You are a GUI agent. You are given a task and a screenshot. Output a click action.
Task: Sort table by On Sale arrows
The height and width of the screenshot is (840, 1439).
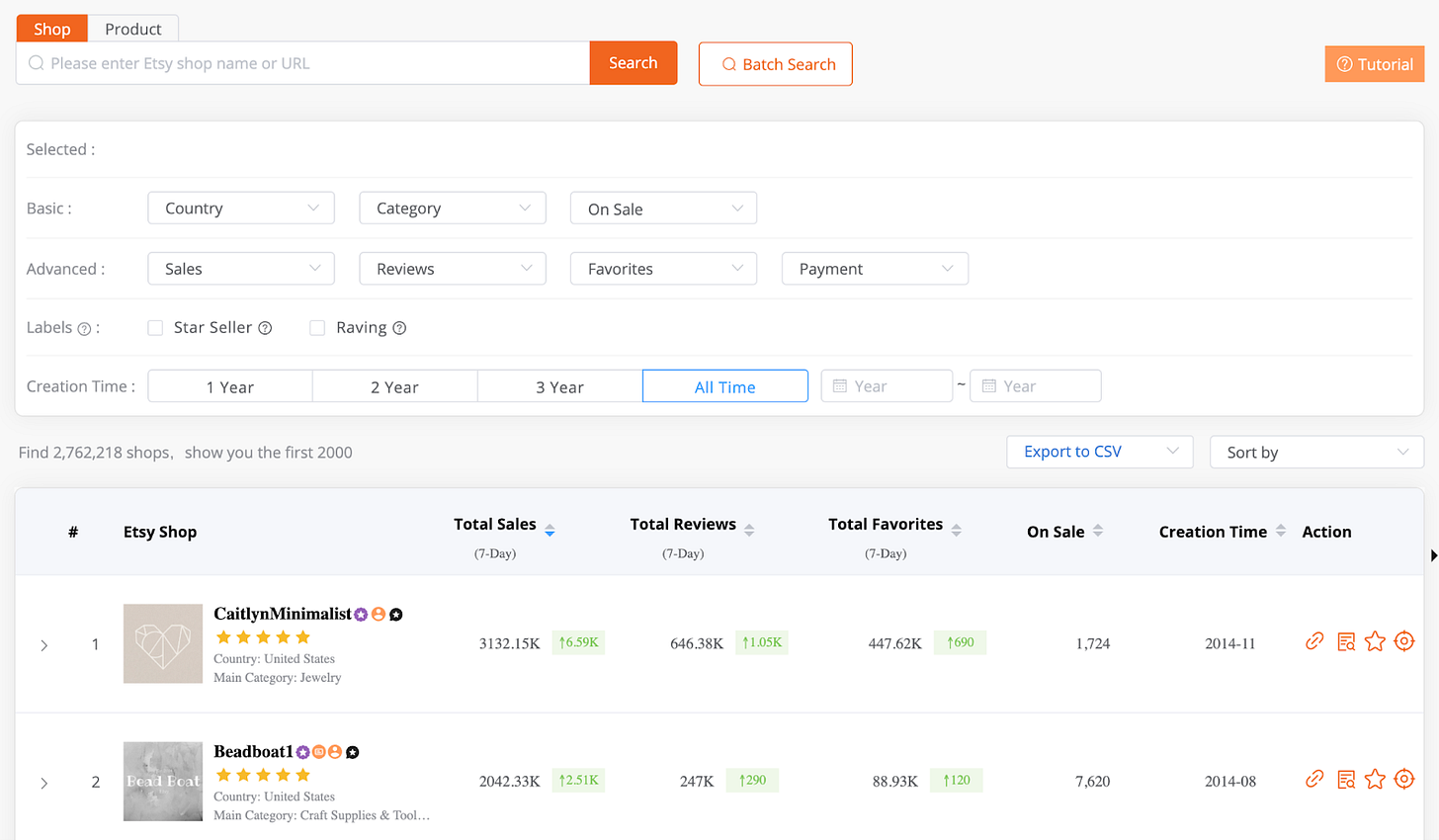coord(1098,531)
